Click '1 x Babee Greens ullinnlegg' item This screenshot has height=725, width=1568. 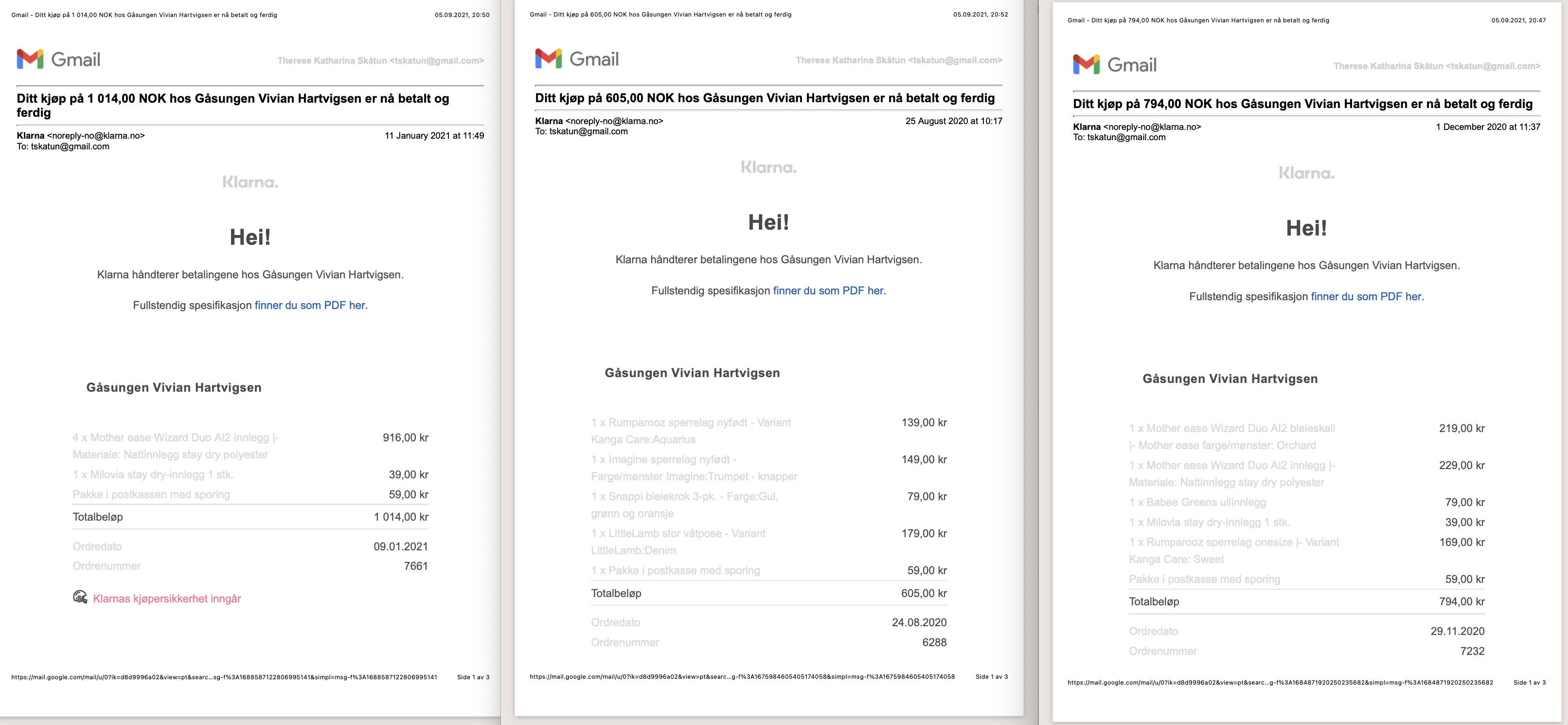pos(1197,502)
